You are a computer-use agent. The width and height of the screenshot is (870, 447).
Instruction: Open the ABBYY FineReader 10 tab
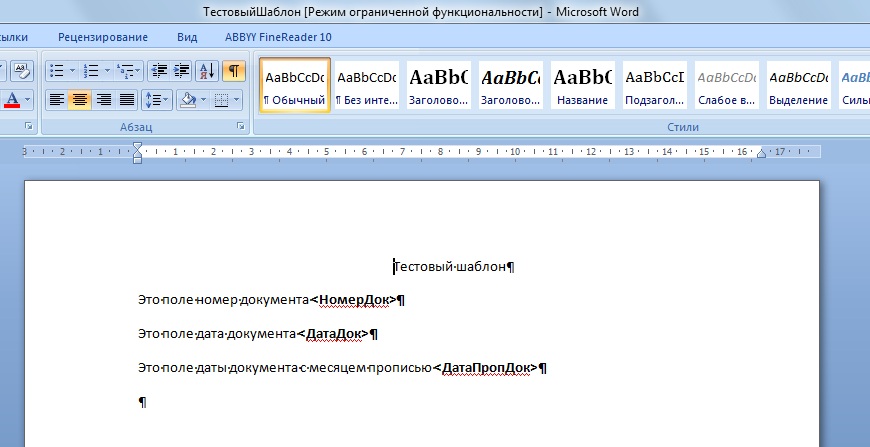pos(278,37)
